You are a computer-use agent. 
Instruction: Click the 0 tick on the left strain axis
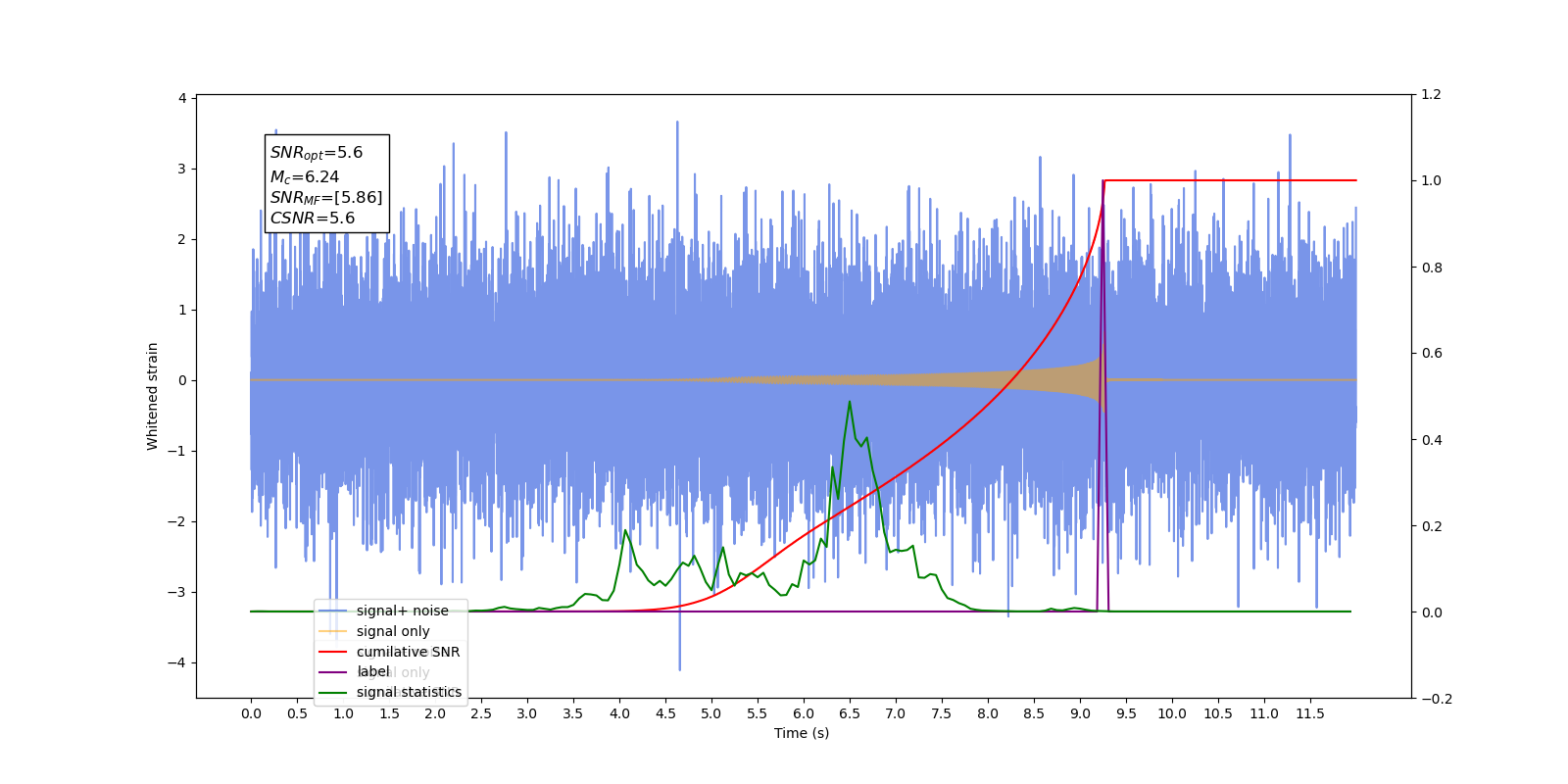[182, 380]
